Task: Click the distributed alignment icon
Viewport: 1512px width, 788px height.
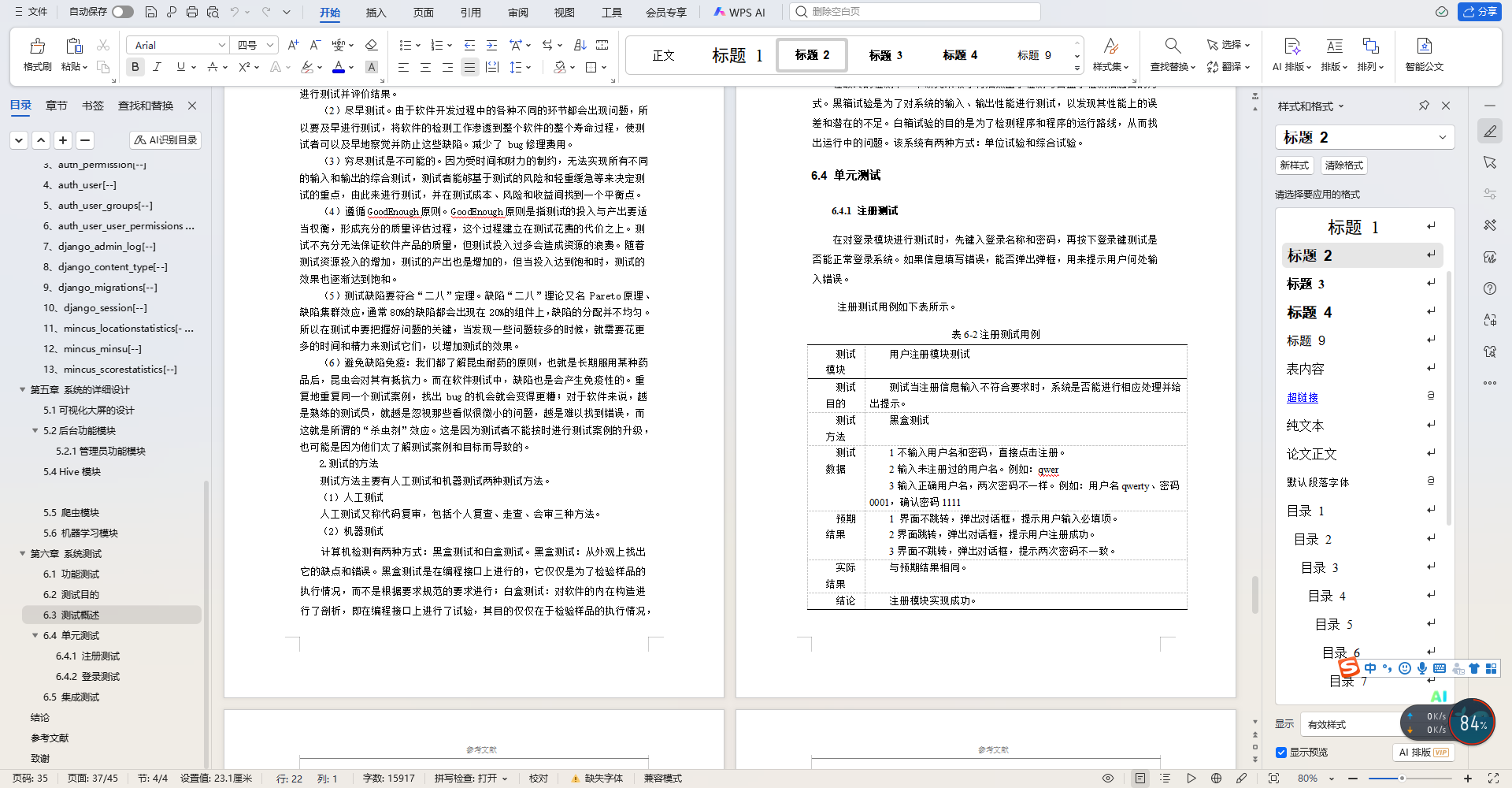Action: point(492,67)
